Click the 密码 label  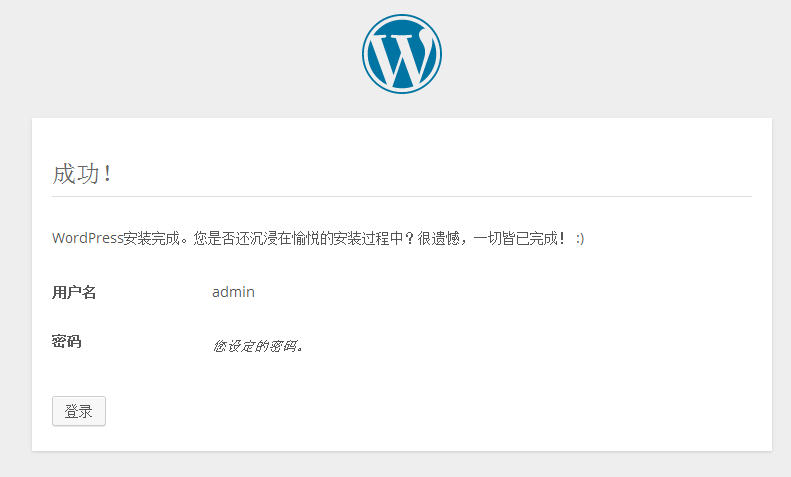(67, 341)
